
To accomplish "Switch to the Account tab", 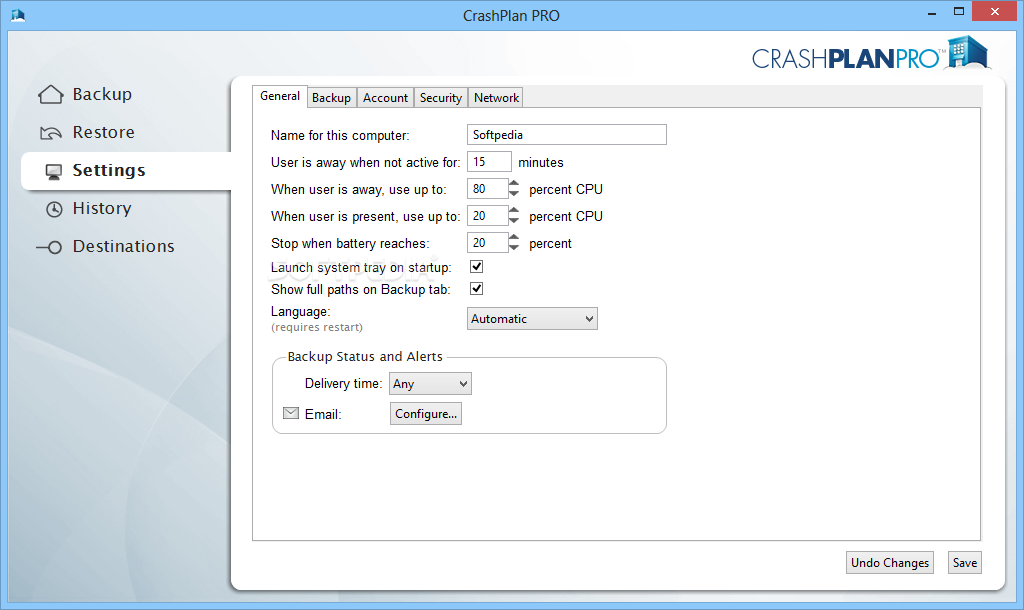I will [385, 97].
